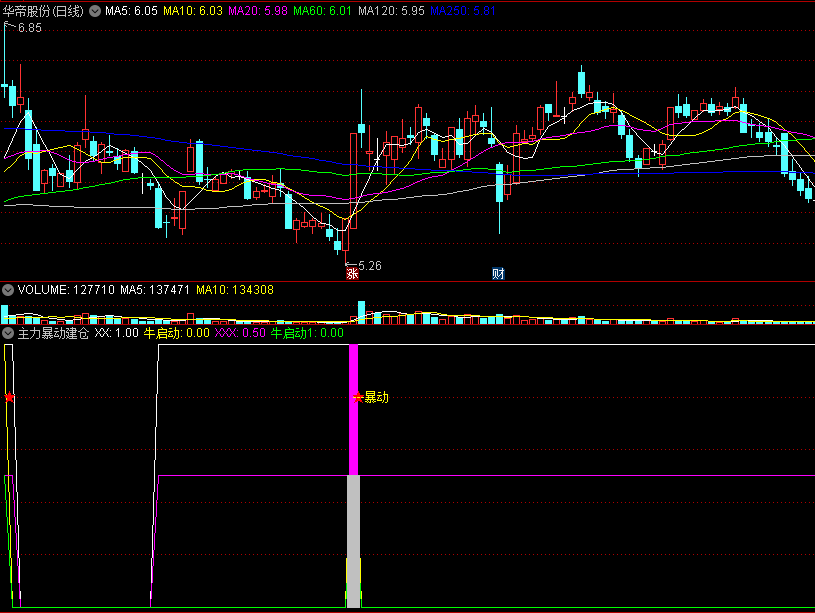
Task: Click the blue 财 marker icon
Action: tap(498, 273)
